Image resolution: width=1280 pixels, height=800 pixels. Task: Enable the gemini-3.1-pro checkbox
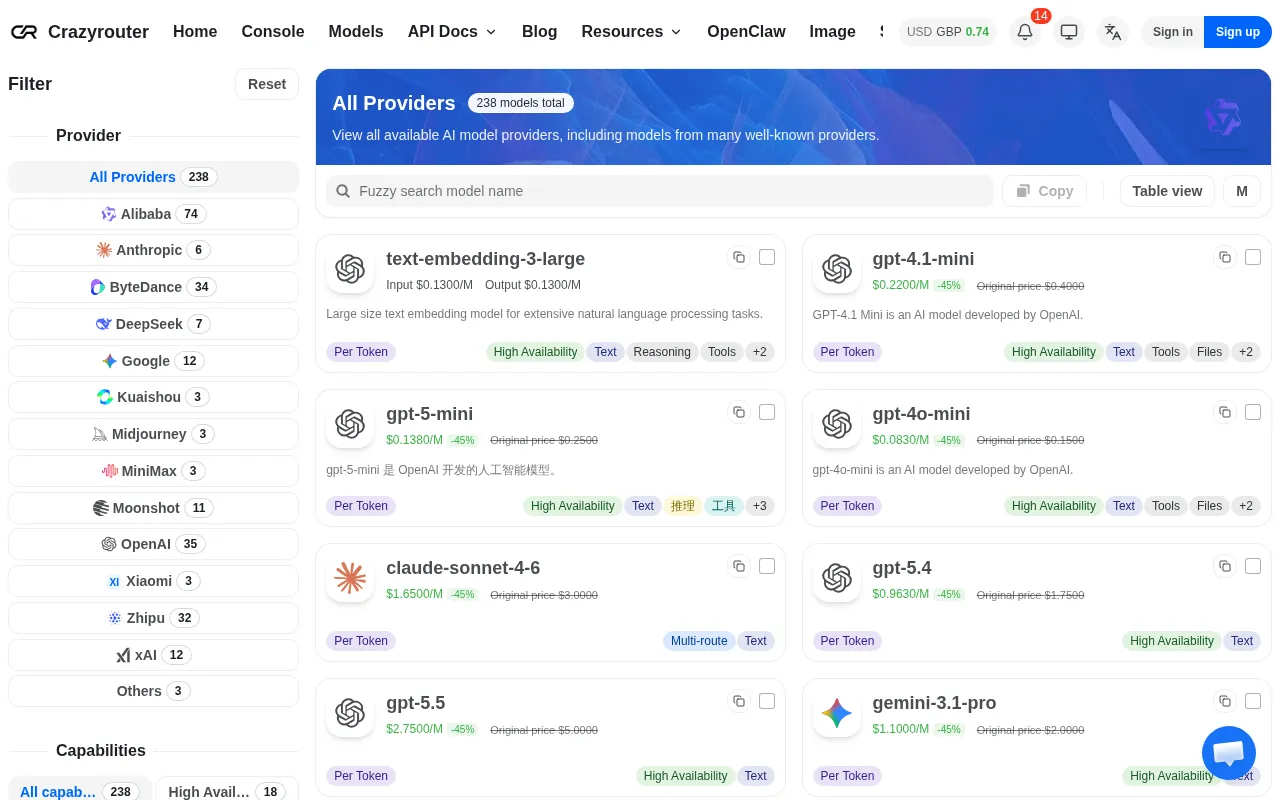point(1253,701)
